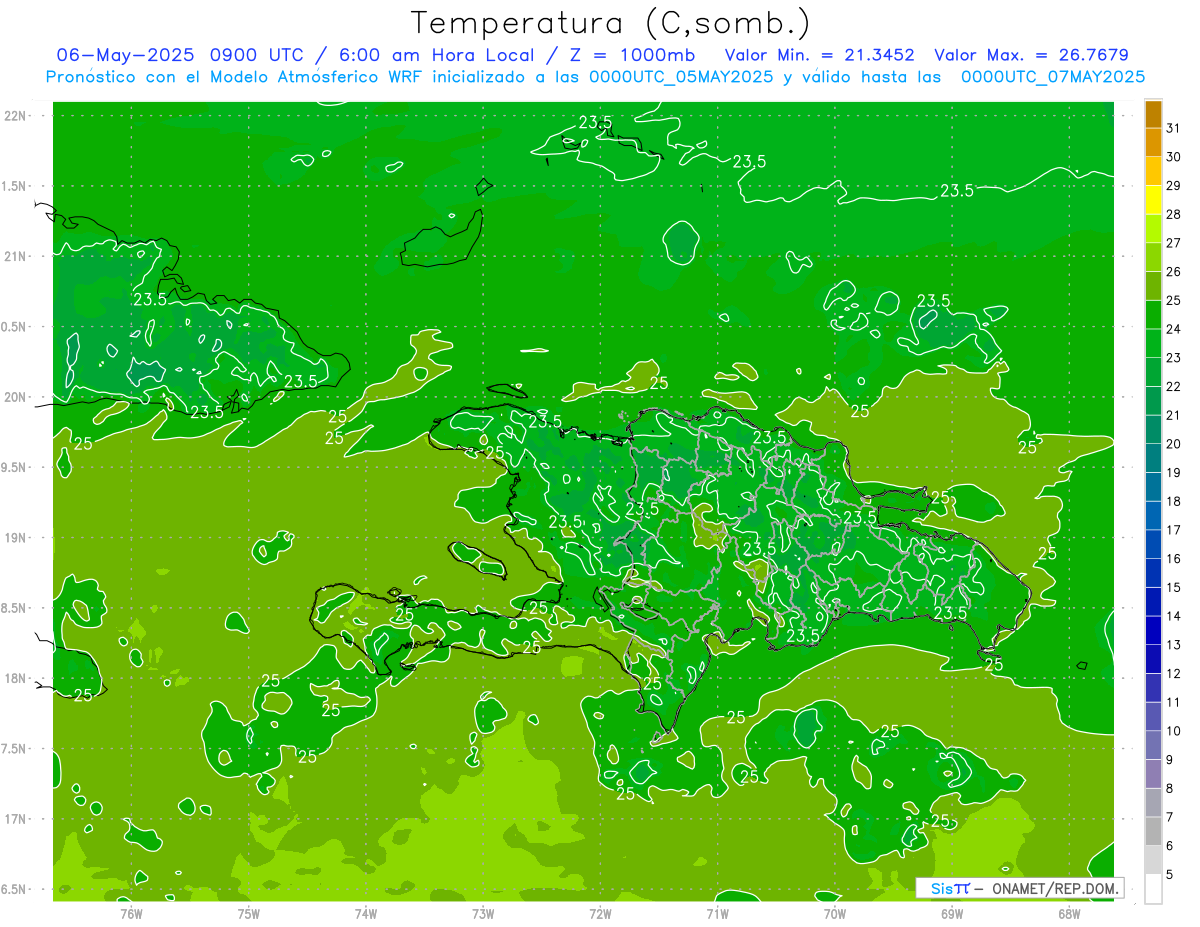Click the 31 label on the color scale

pyautogui.click(x=1174, y=128)
